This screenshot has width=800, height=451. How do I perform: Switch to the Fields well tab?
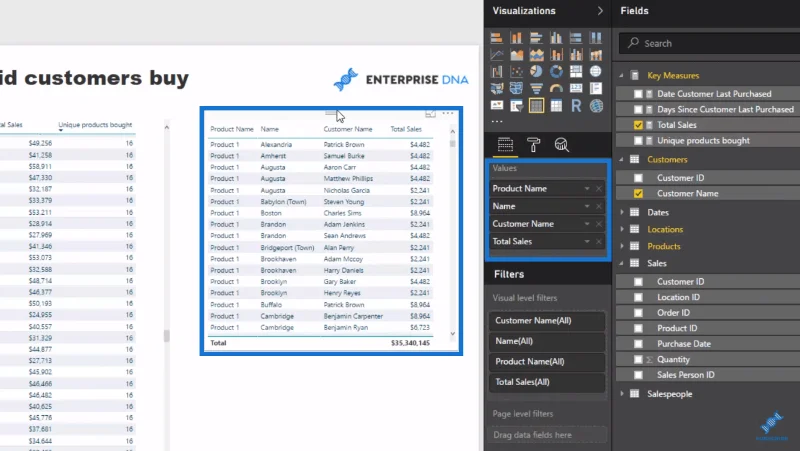point(505,145)
